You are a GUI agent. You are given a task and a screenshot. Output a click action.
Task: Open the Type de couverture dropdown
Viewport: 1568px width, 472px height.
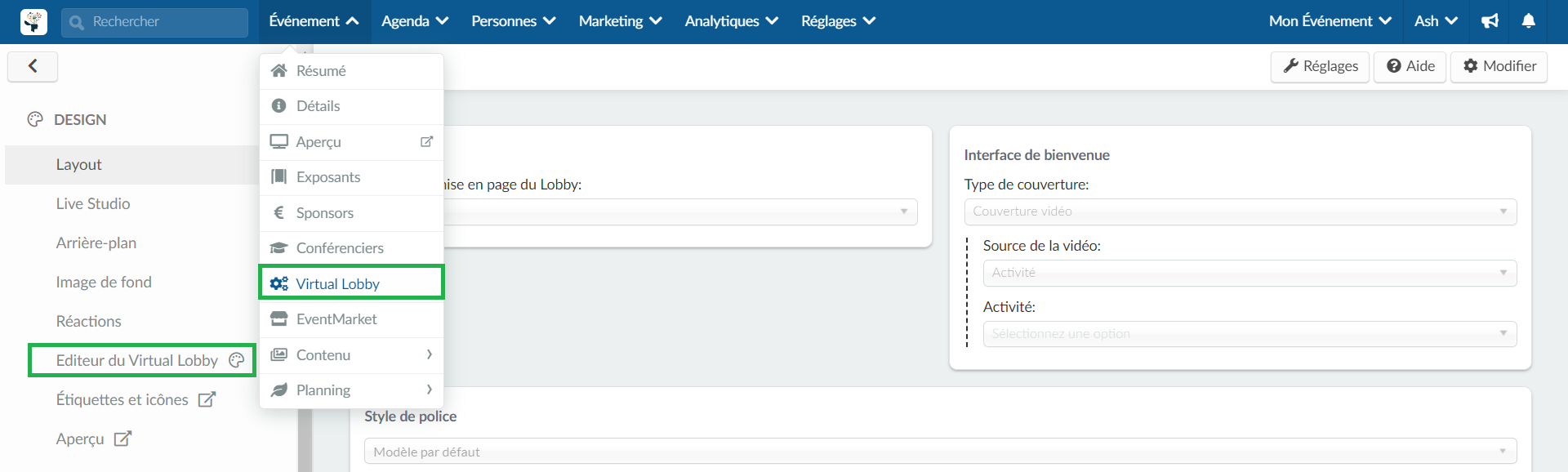pyautogui.click(x=1240, y=212)
